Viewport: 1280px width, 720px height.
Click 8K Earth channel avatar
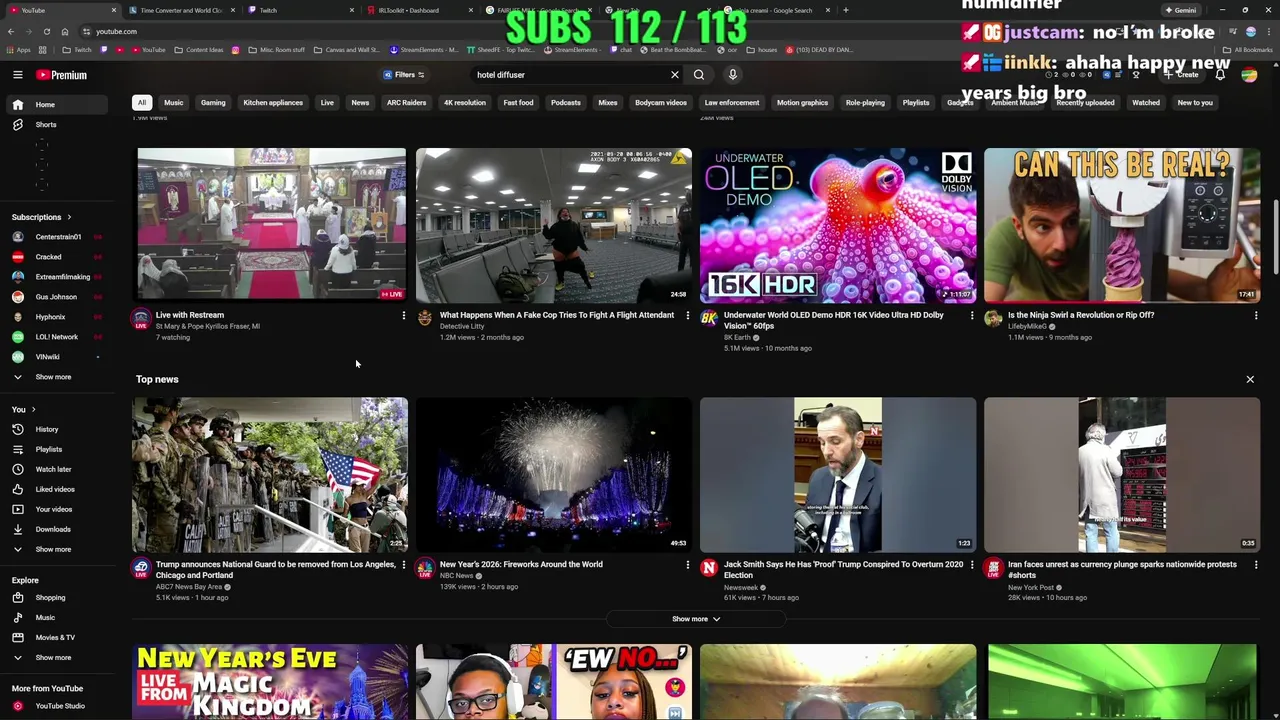point(709,319)
